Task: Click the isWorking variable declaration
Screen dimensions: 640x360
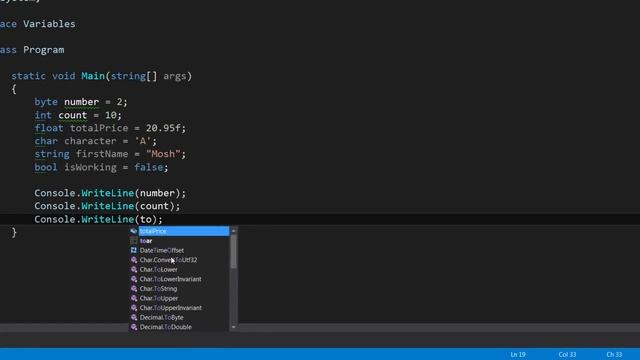Action: point(90,167)
